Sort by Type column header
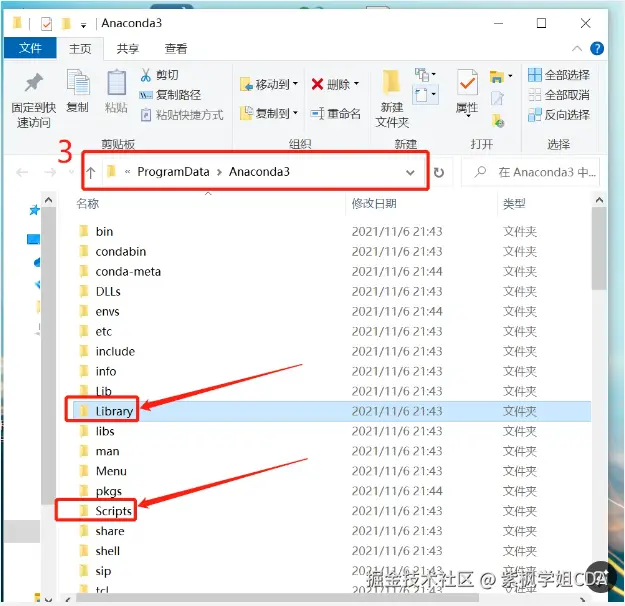 [x=514, y=204]
